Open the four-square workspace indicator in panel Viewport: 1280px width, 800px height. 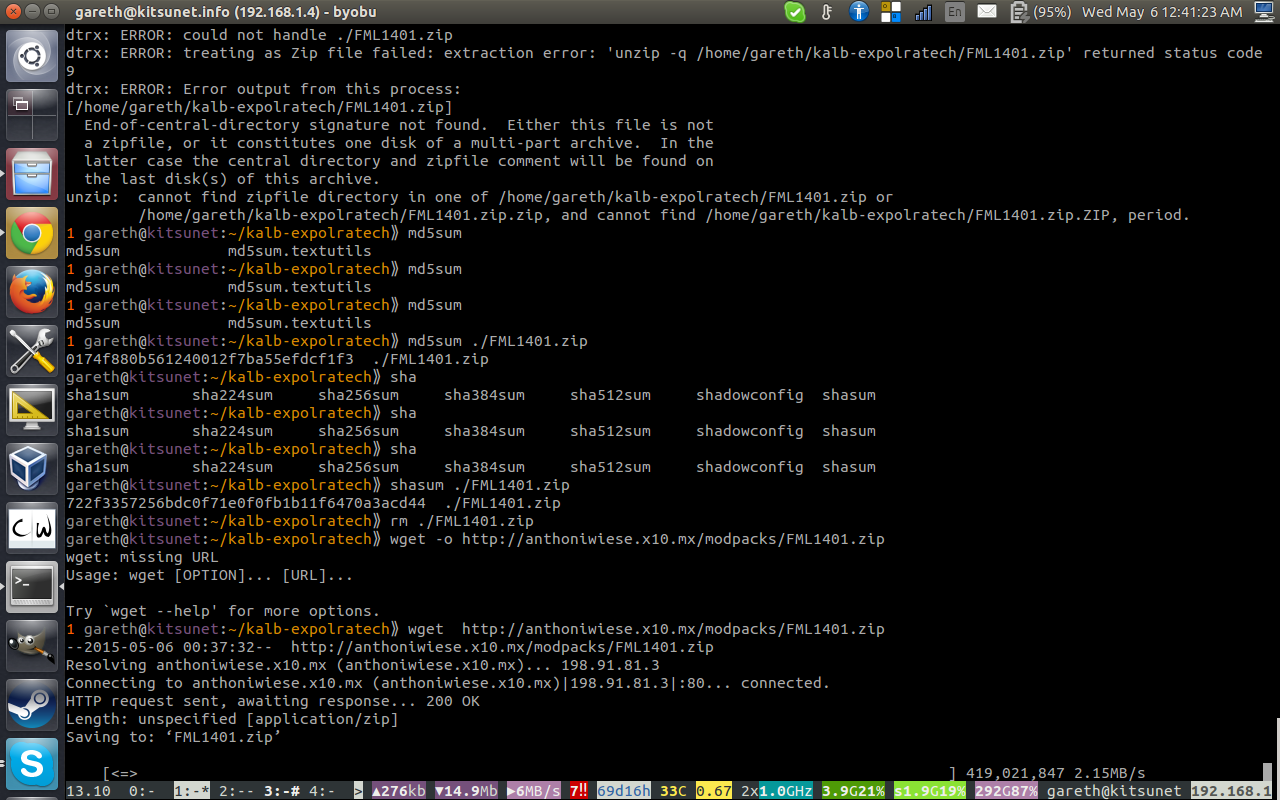pos(891,12)
